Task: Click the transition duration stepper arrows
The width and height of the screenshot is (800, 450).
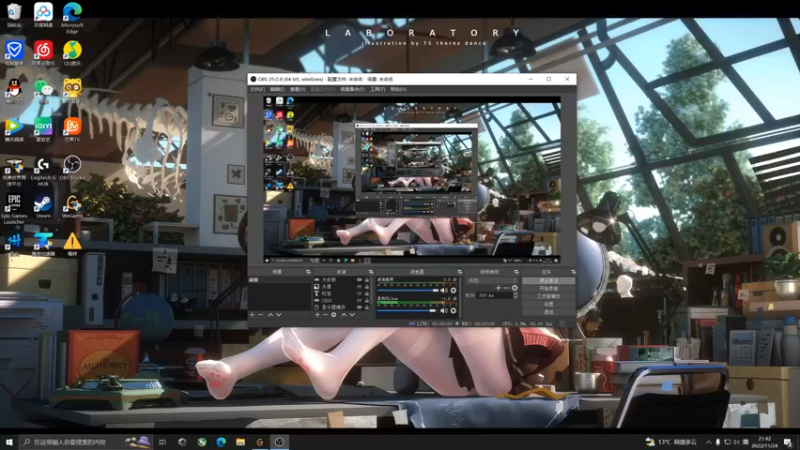Action: [x=515, y=295]
